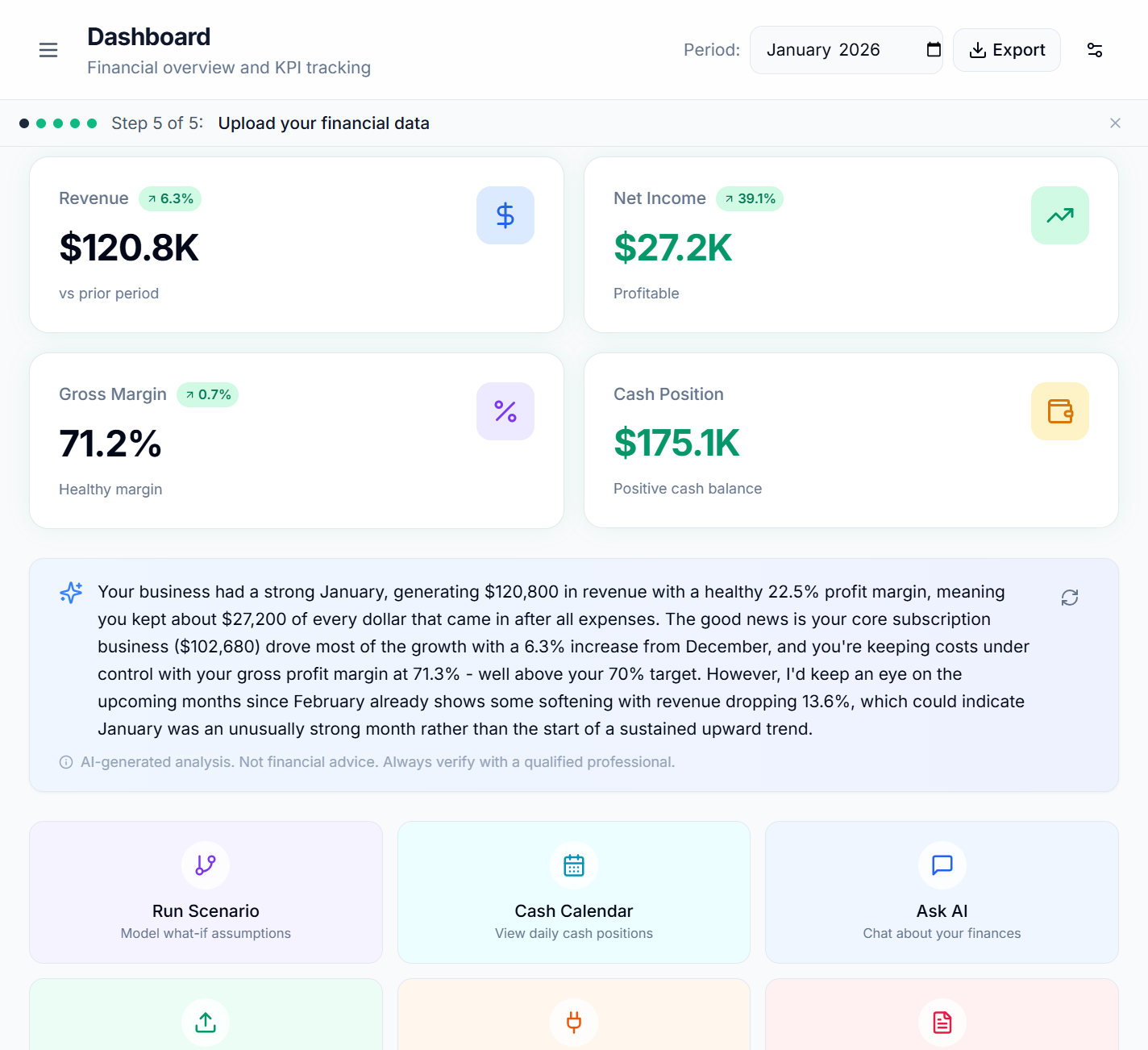Click the integrations plug icon

click(573, 1023)
